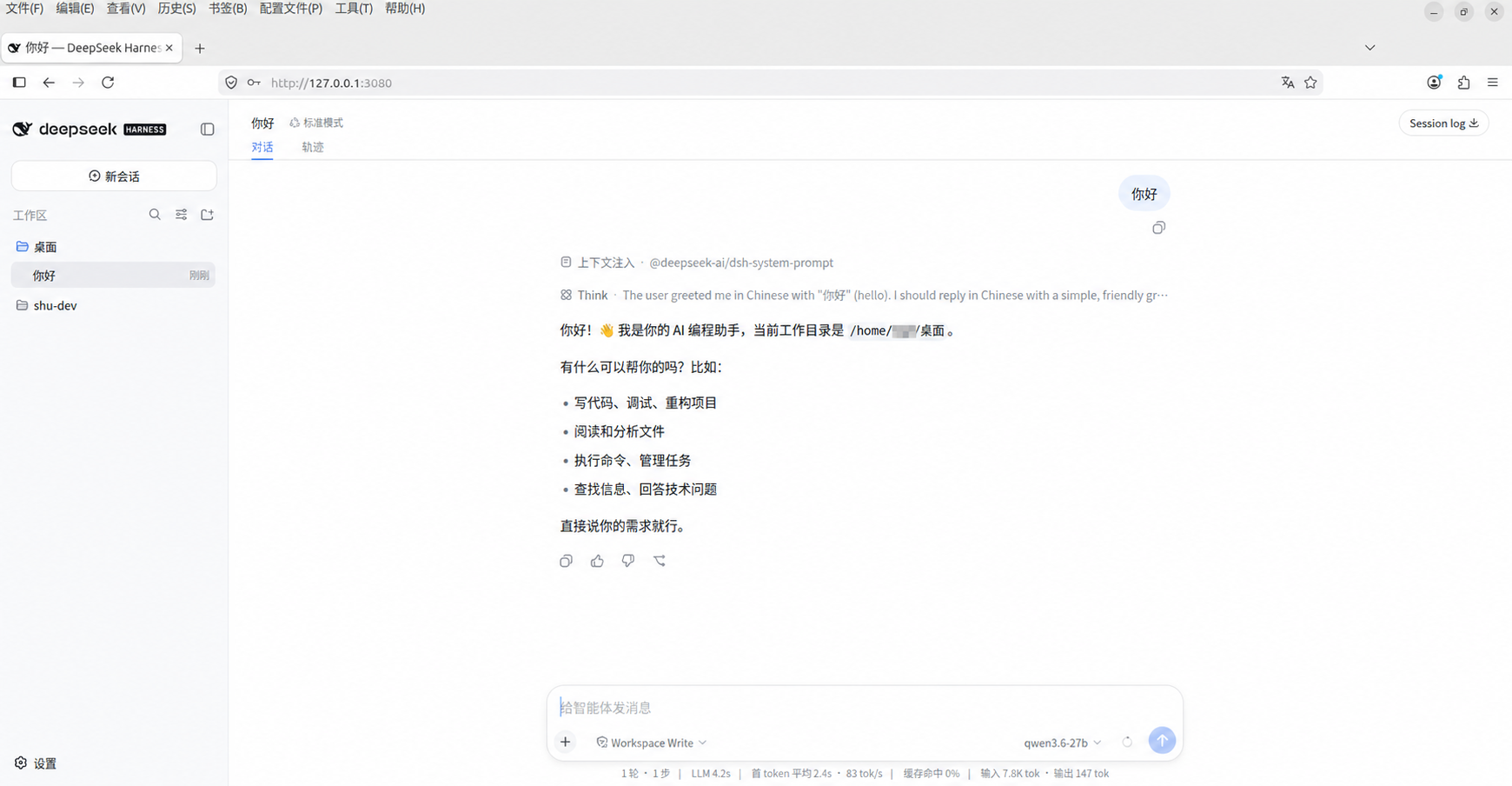Go back to the previous page
1512x786 pixels.
pos(49,83)
